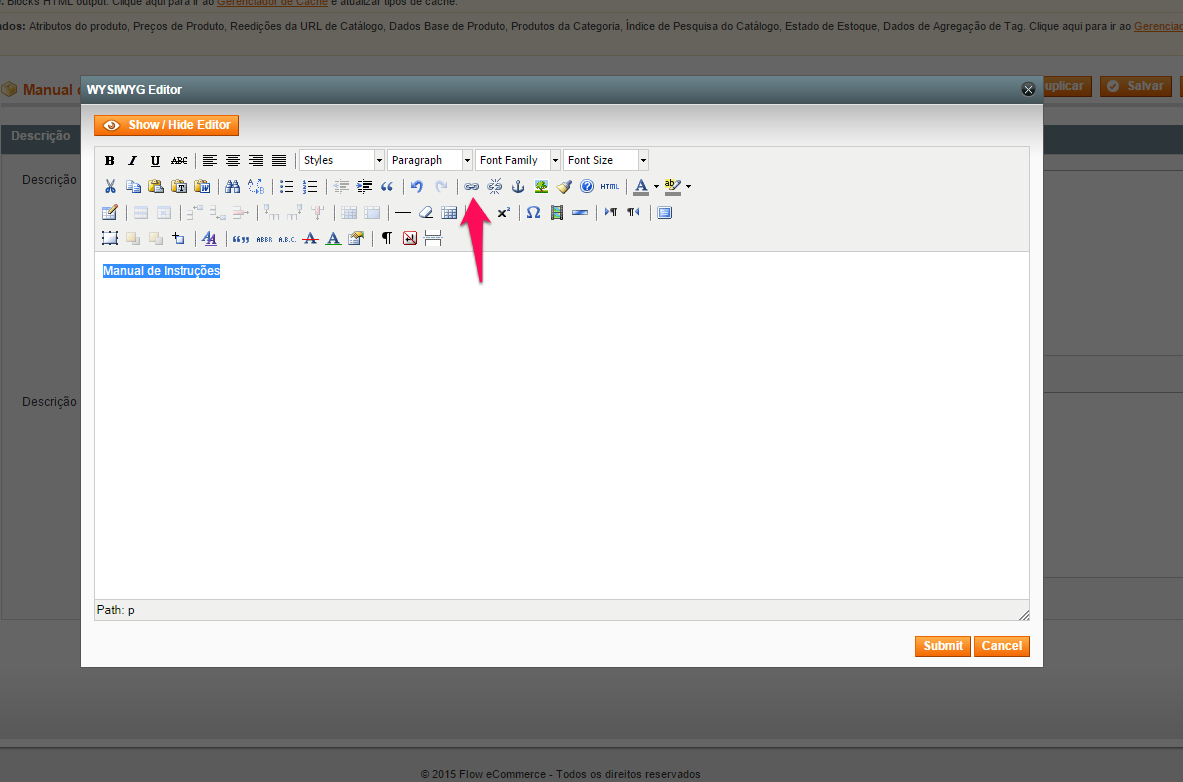
Task: Insert image tree icon
Action: pos(541,186)
